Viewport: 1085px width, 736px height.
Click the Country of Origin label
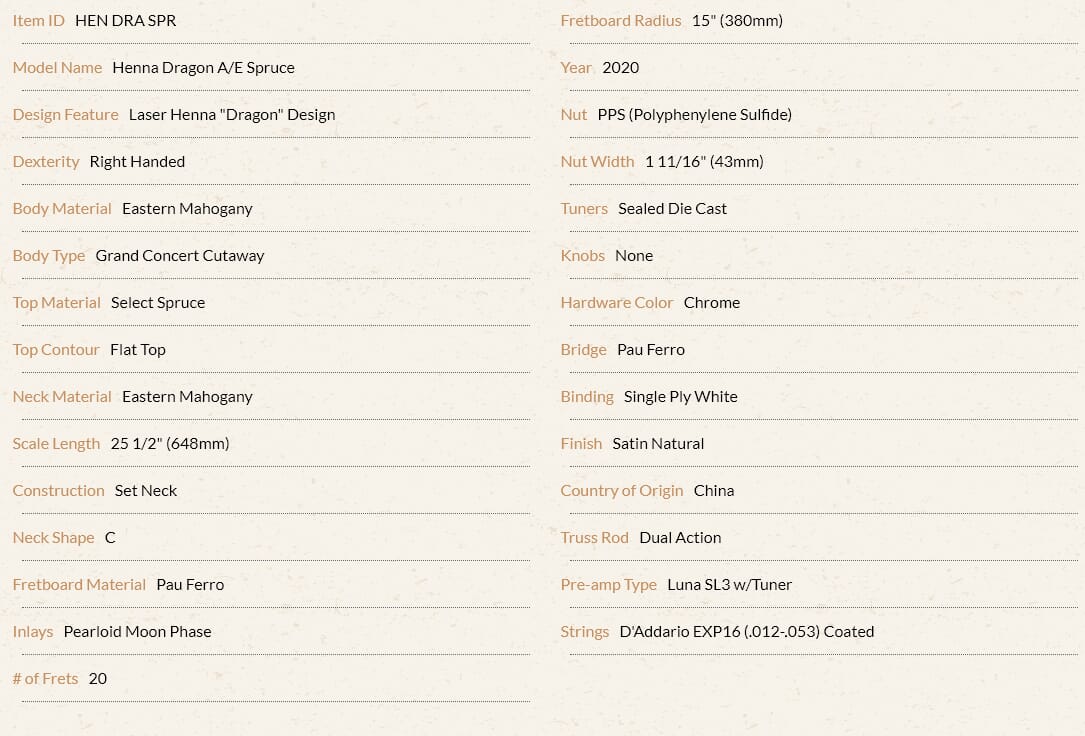(x=621, y=491)
